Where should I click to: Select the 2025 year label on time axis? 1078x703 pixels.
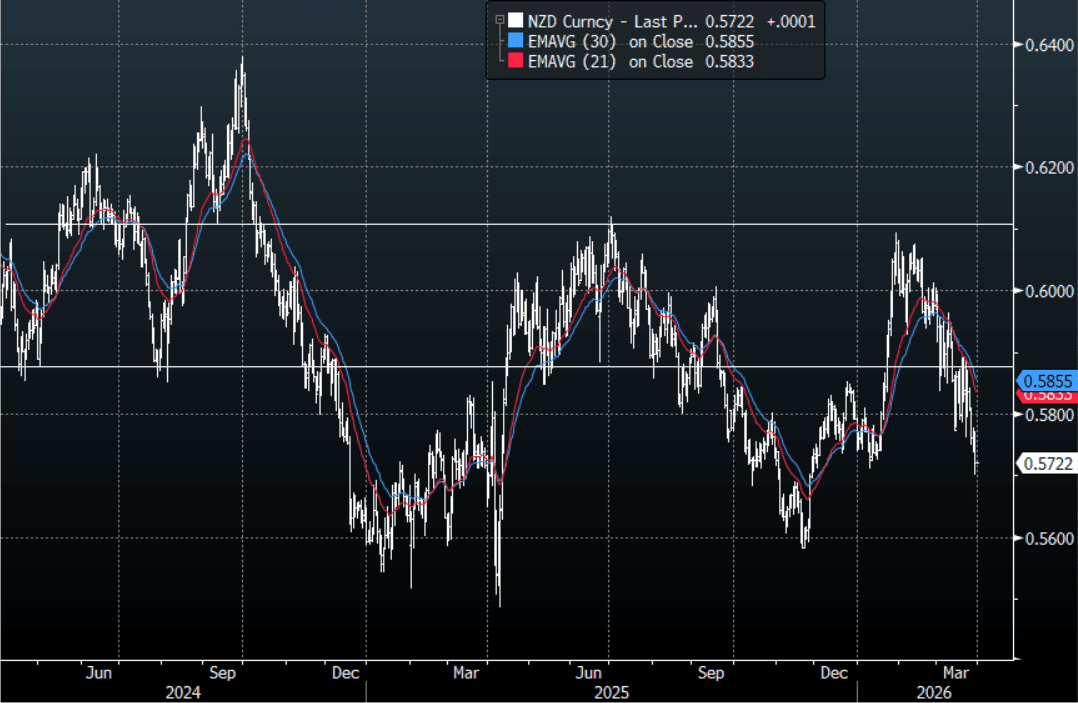coord(611,691)
